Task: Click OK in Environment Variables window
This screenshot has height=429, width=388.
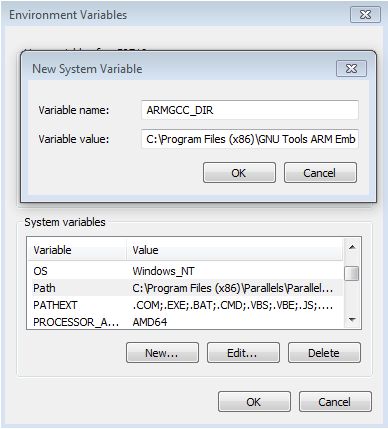Action: coord(254,402)
